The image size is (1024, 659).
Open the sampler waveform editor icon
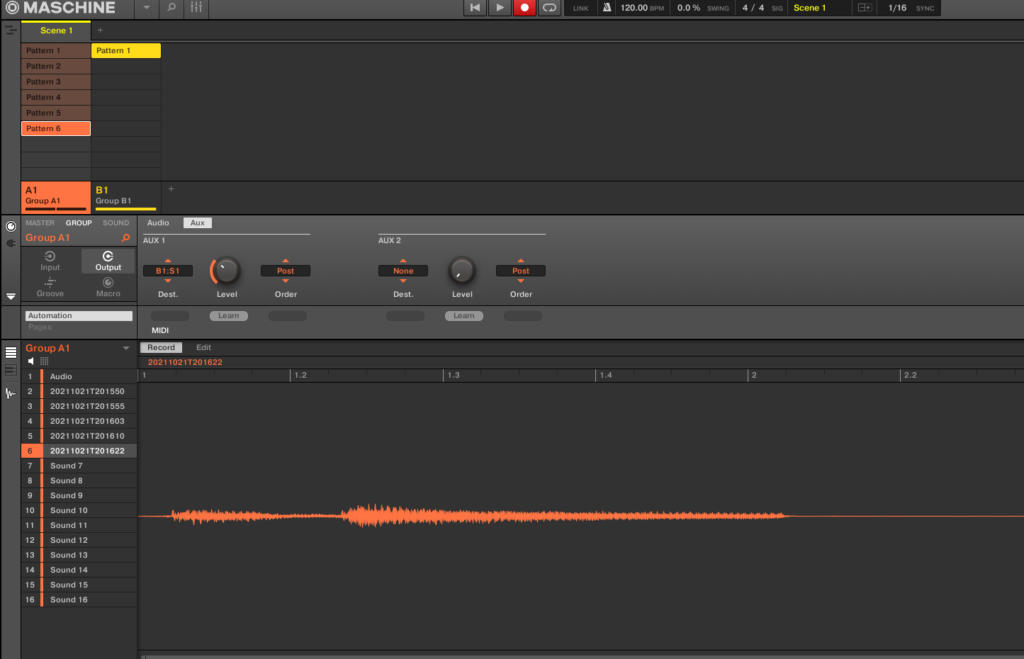pos(11,393)
